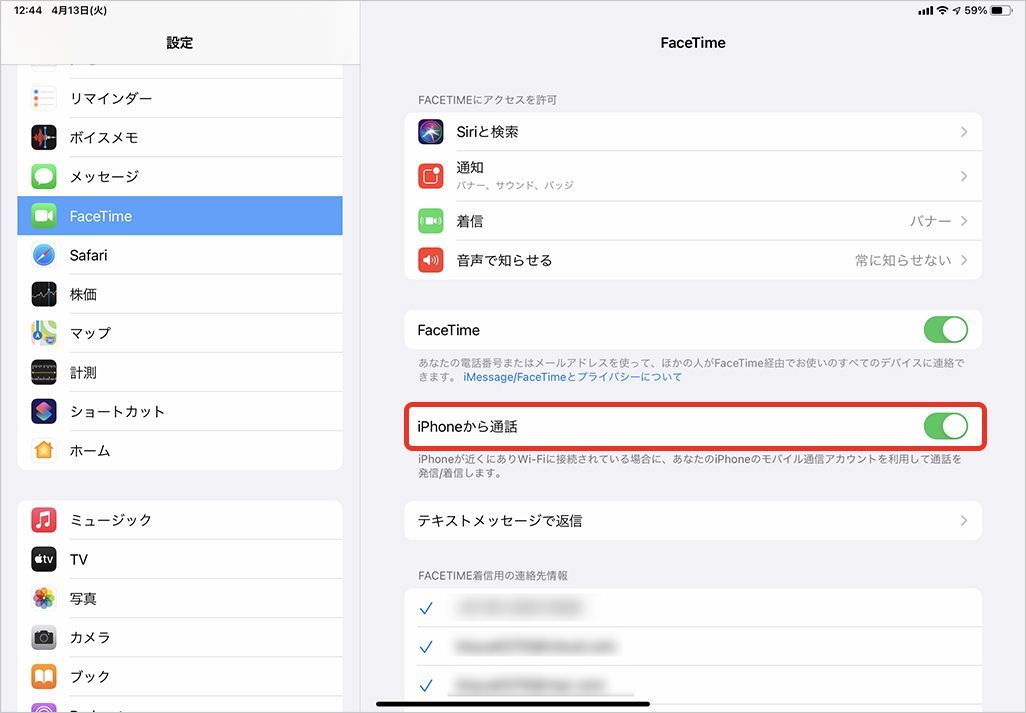This screenshot has width=1026, height=713.
Task: Toggle the iPhoneから通話 switch
Action: 946,426
